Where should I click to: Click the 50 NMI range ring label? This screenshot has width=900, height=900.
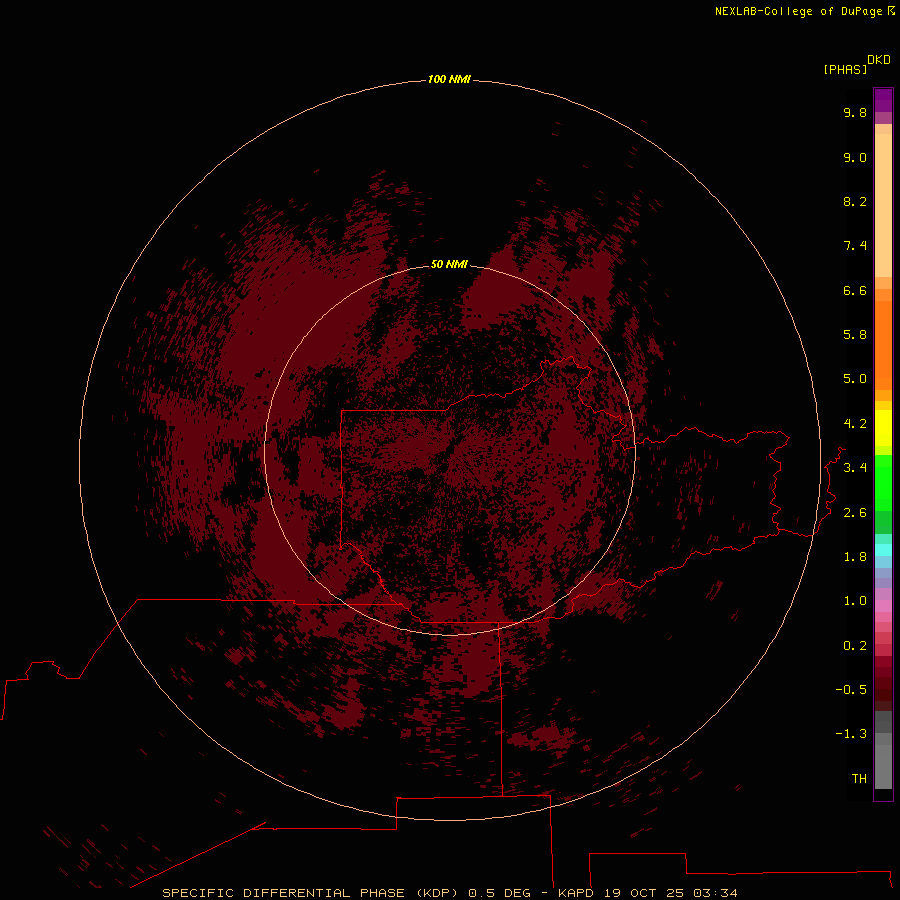click(x=449, y=264)
